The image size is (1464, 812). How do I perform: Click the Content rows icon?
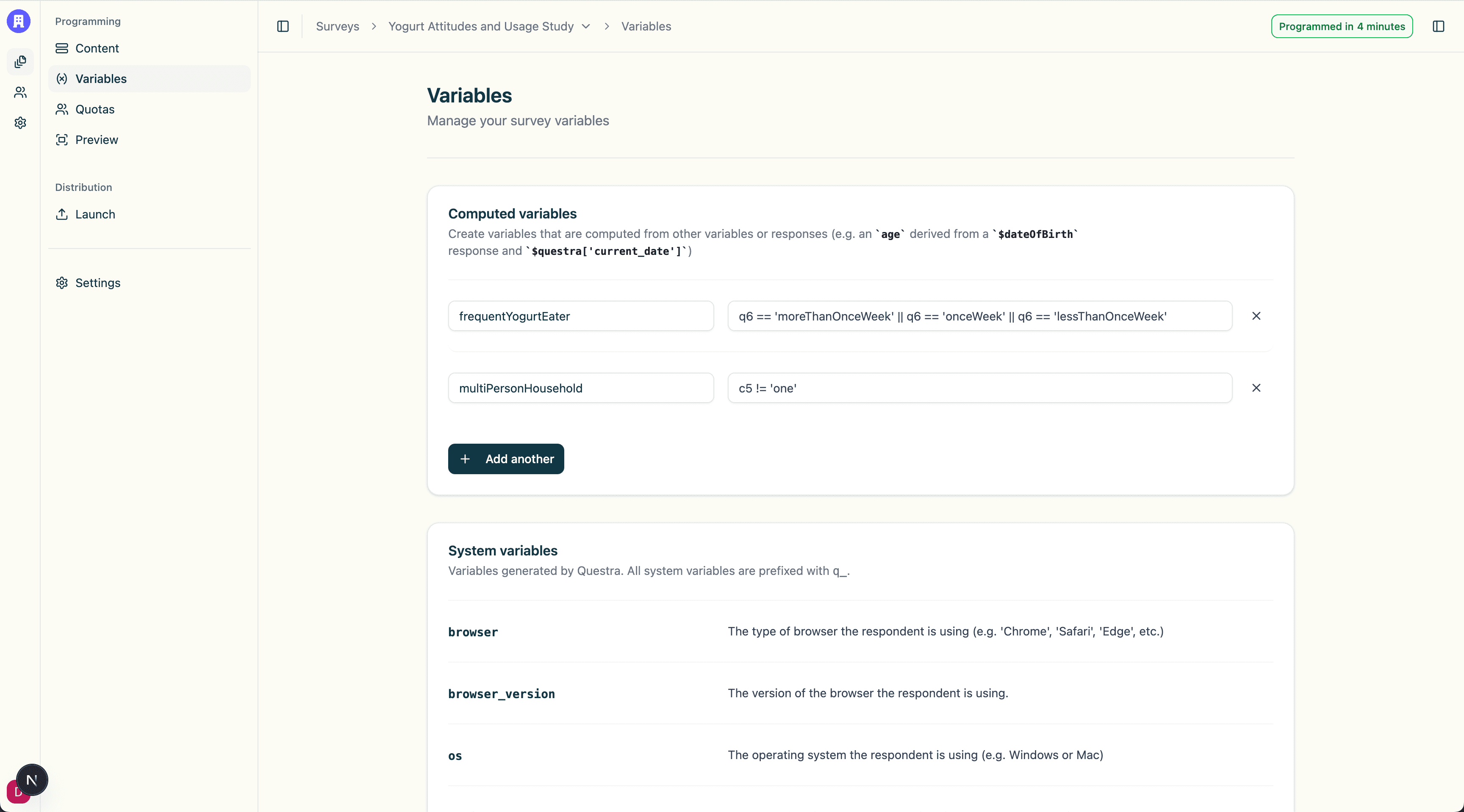point(62,48)
